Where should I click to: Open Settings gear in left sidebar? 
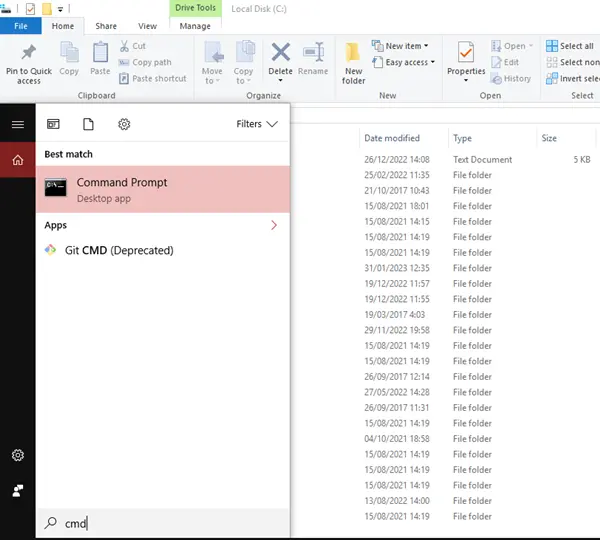[x=18, y=455]
